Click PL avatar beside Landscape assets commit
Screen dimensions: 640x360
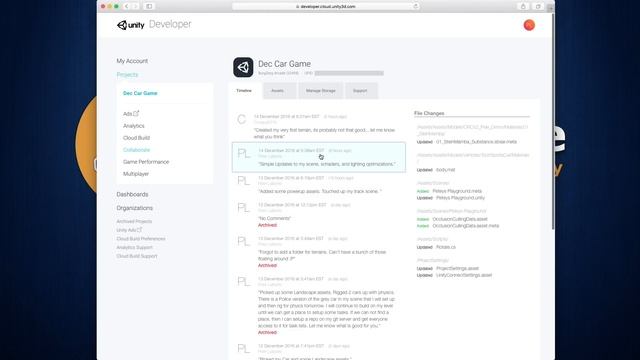tap(244, 282)
